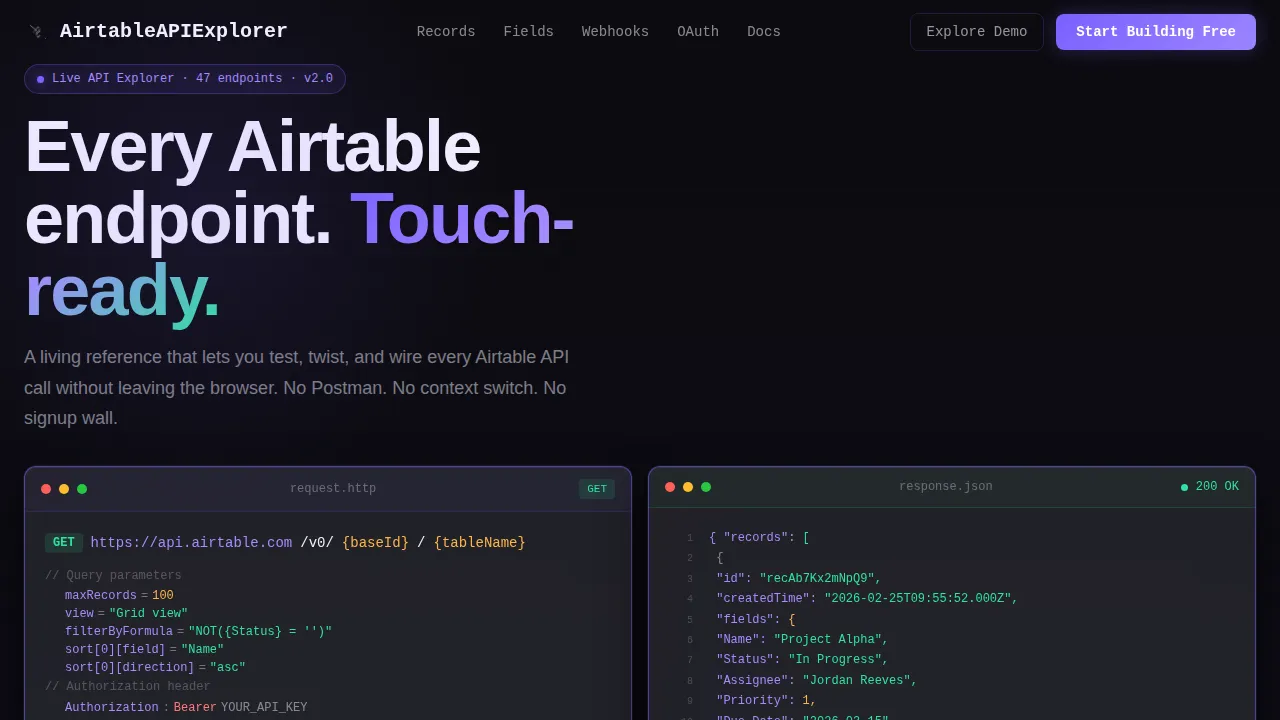Click the maxRecords value 100
Image resolution: width=1280 pixels, height=720 pixels.
point(163,596)
